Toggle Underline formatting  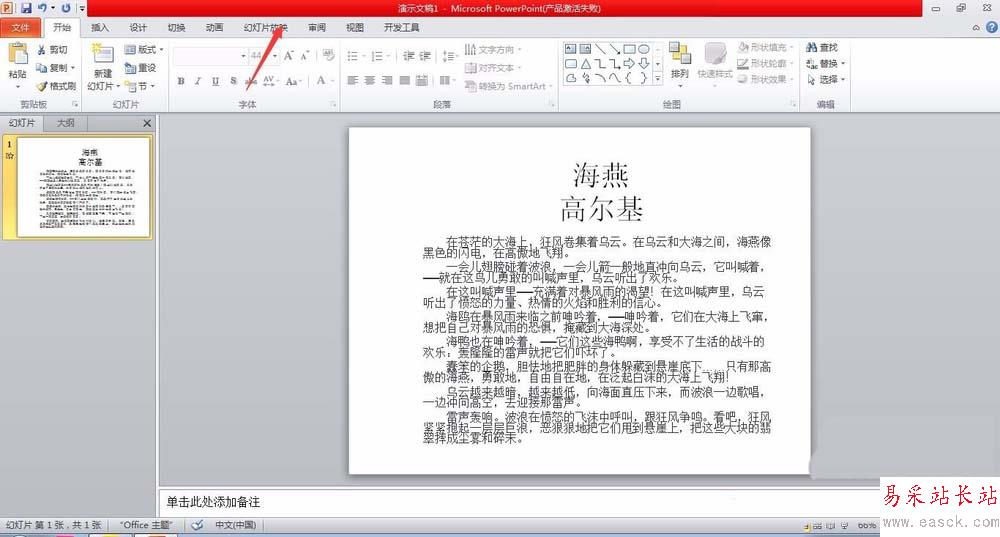coord(216,81)
